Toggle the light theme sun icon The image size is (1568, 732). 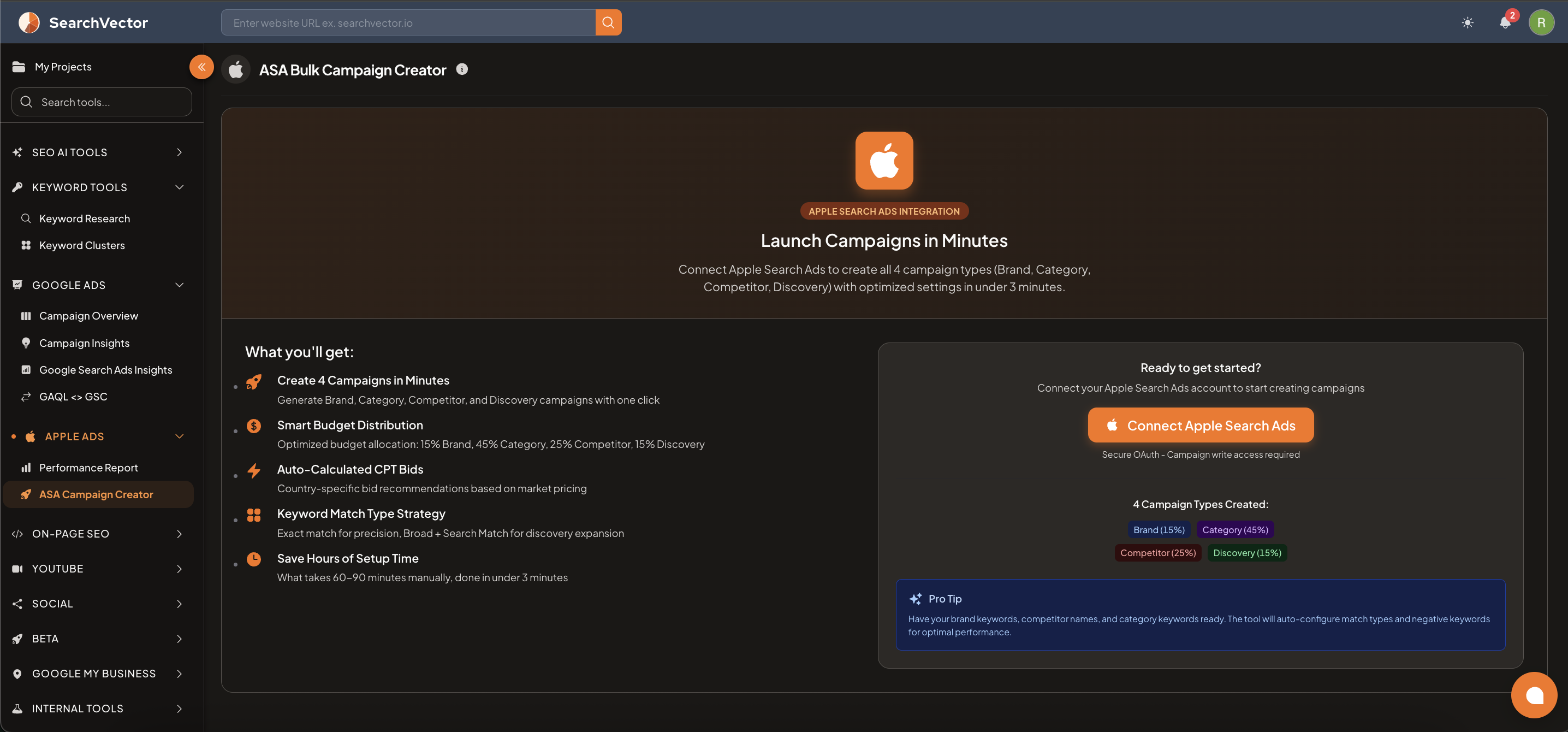pos(1468,22)
